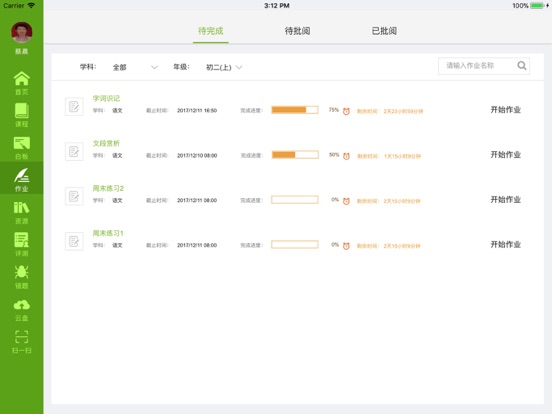Open the 周末练习1 assignment title link
The height and width of the screenshot is (414, 552).
tap(108, 233)
